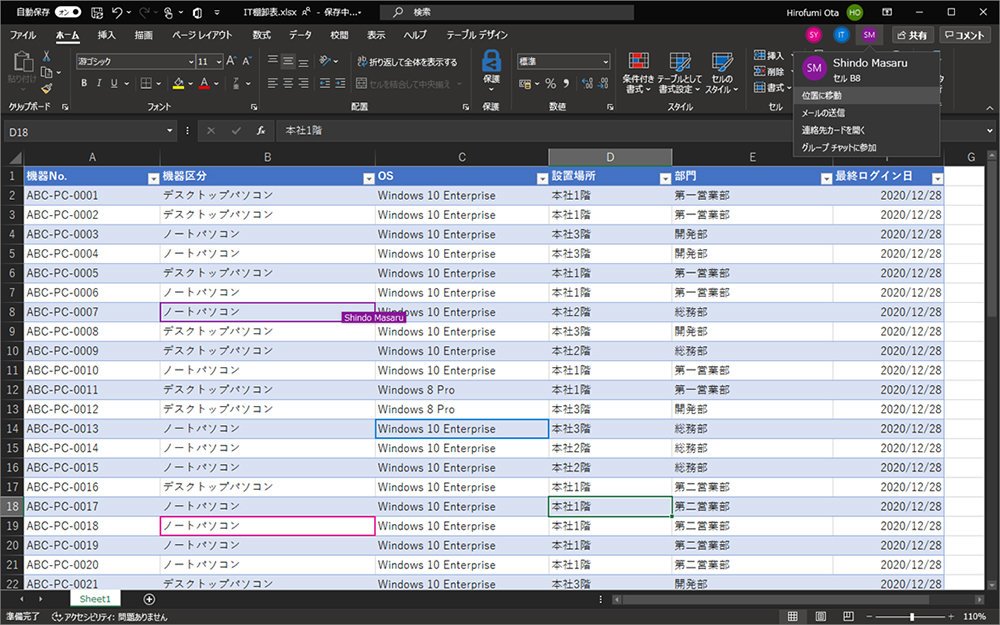Expand fill color dropdown arrow
Image resolution: width=1000 pixels, height=625 pixels.
point(190,84)
